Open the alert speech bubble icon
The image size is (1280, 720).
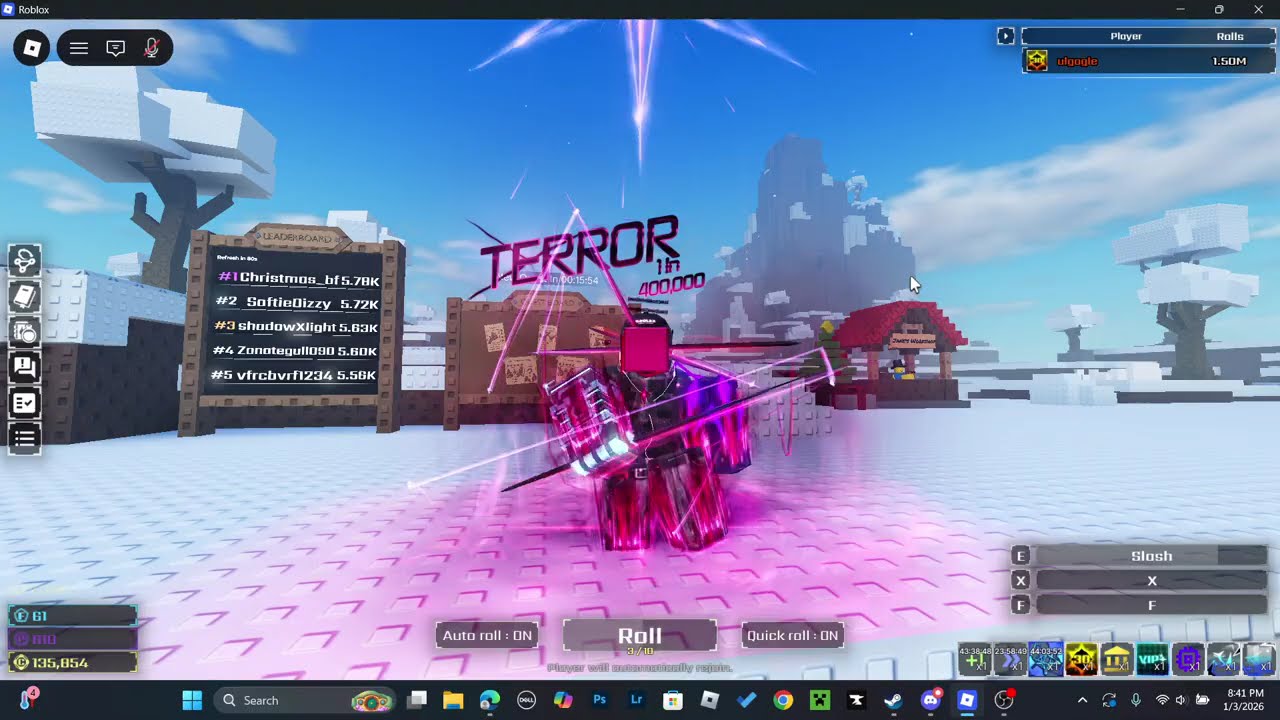tap(25, 367)
